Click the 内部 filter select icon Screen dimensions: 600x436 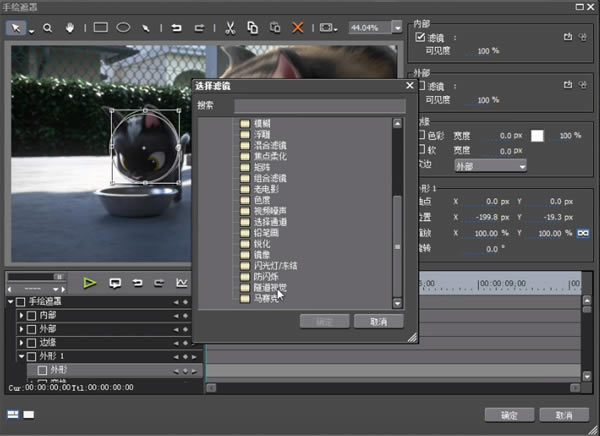coord(568,37)
